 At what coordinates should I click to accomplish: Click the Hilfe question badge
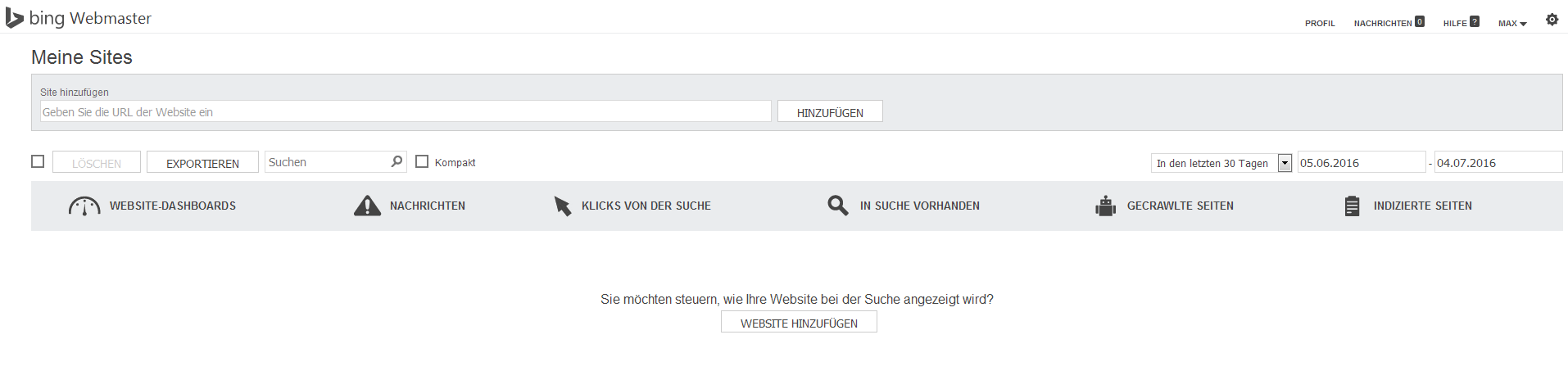click(1474, 22)
